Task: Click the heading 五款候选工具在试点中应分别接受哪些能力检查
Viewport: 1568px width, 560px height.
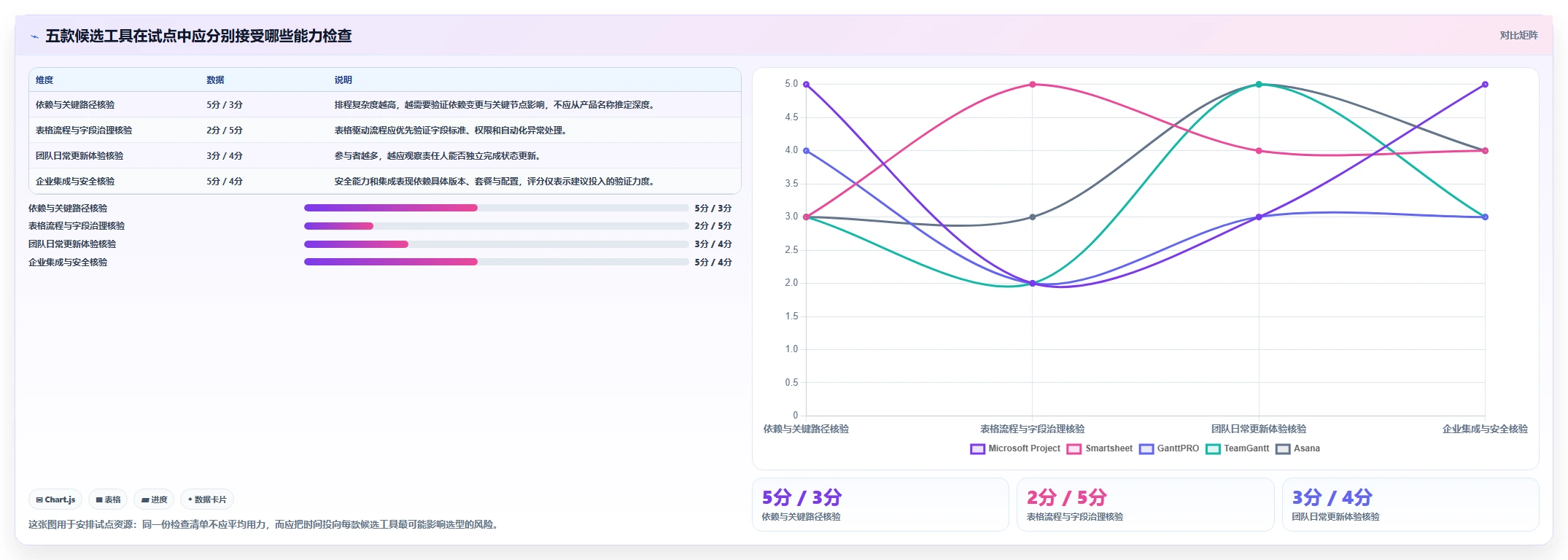Action: click(x=198, y=36)
